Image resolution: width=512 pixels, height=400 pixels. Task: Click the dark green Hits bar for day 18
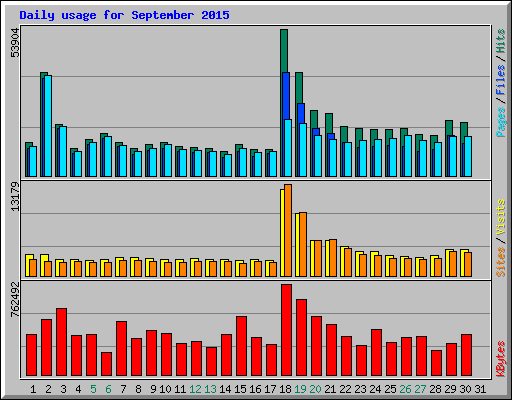284,51
